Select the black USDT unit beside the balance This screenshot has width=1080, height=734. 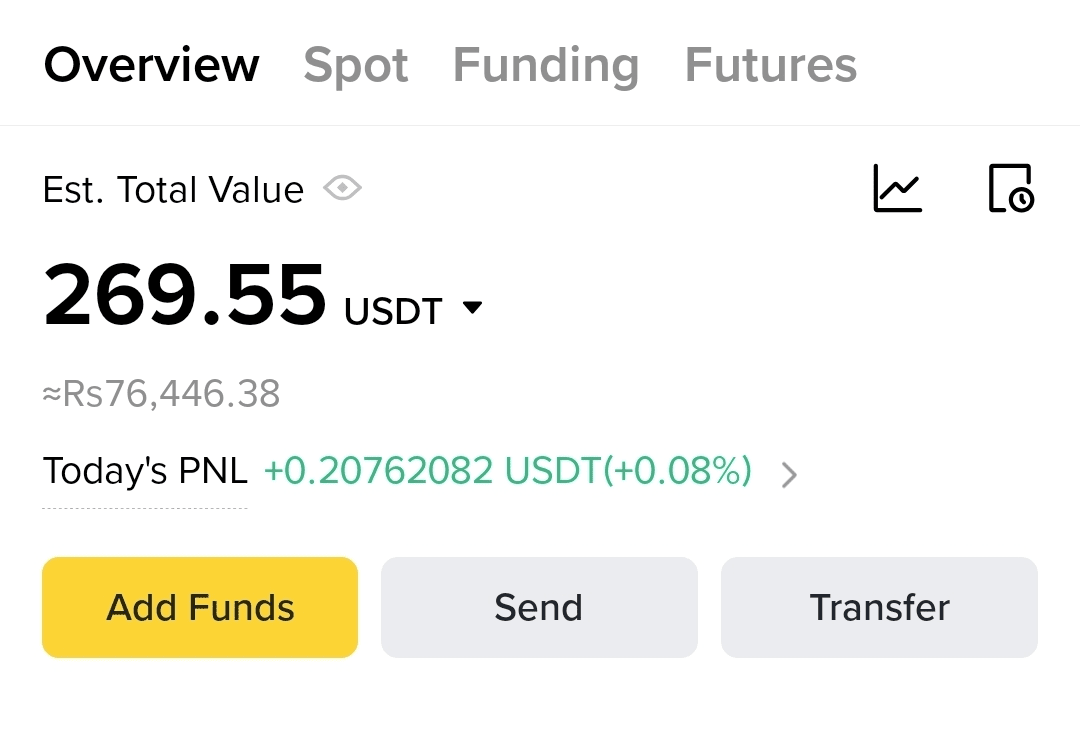click(x=393, y=312)
